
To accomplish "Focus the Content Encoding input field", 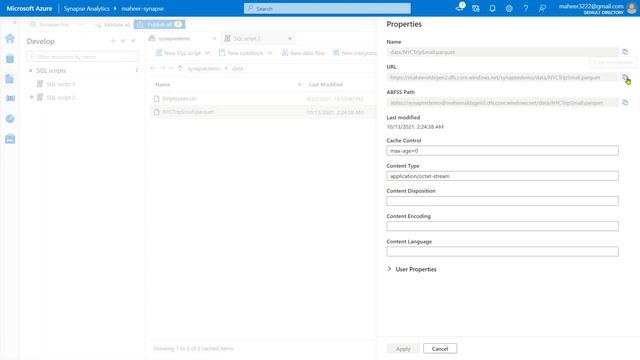I will click(502, 226).
